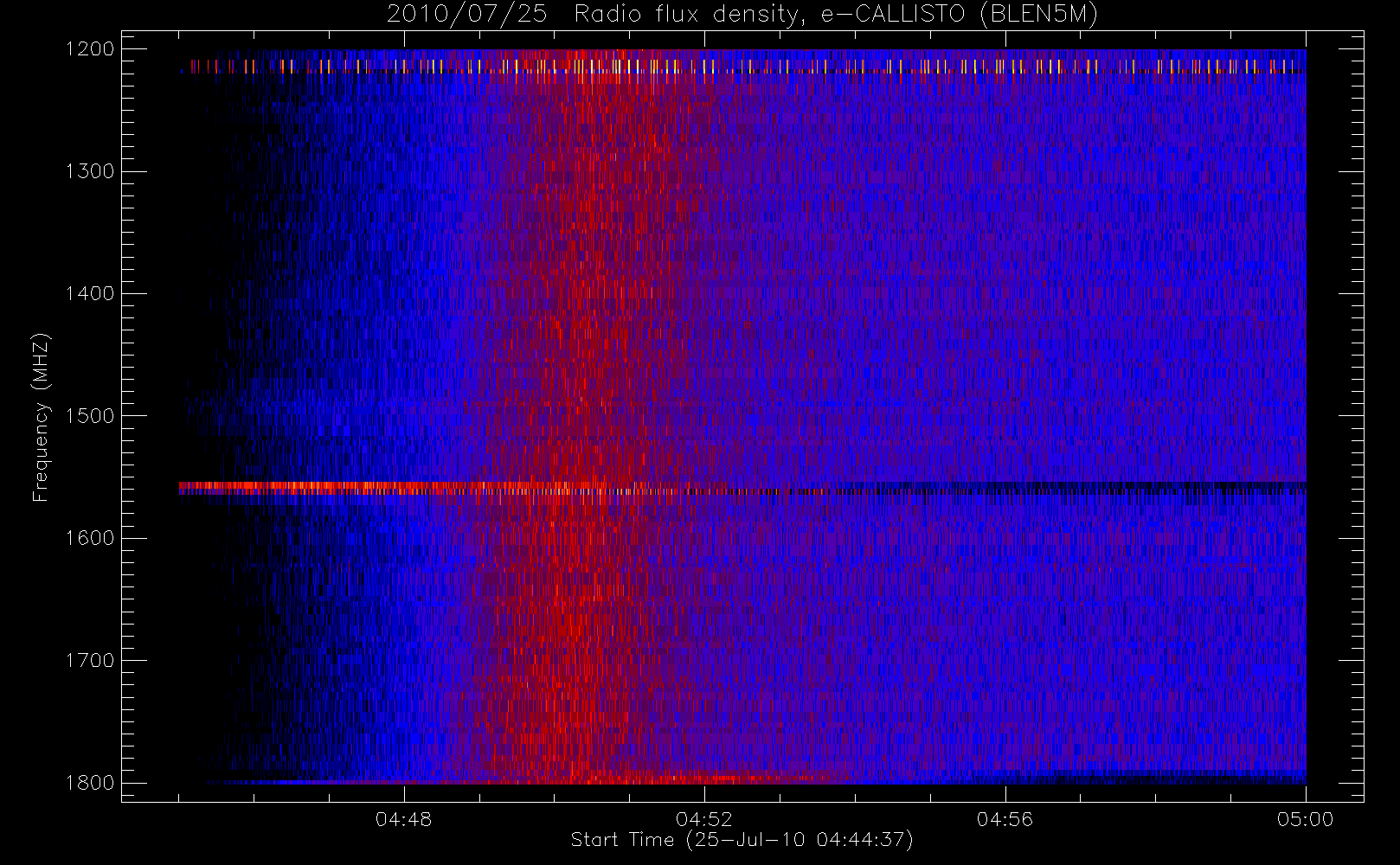Click the 05:00 time tick label
Viewport: 1400px width, 865px height.
tap(1305, 819)
